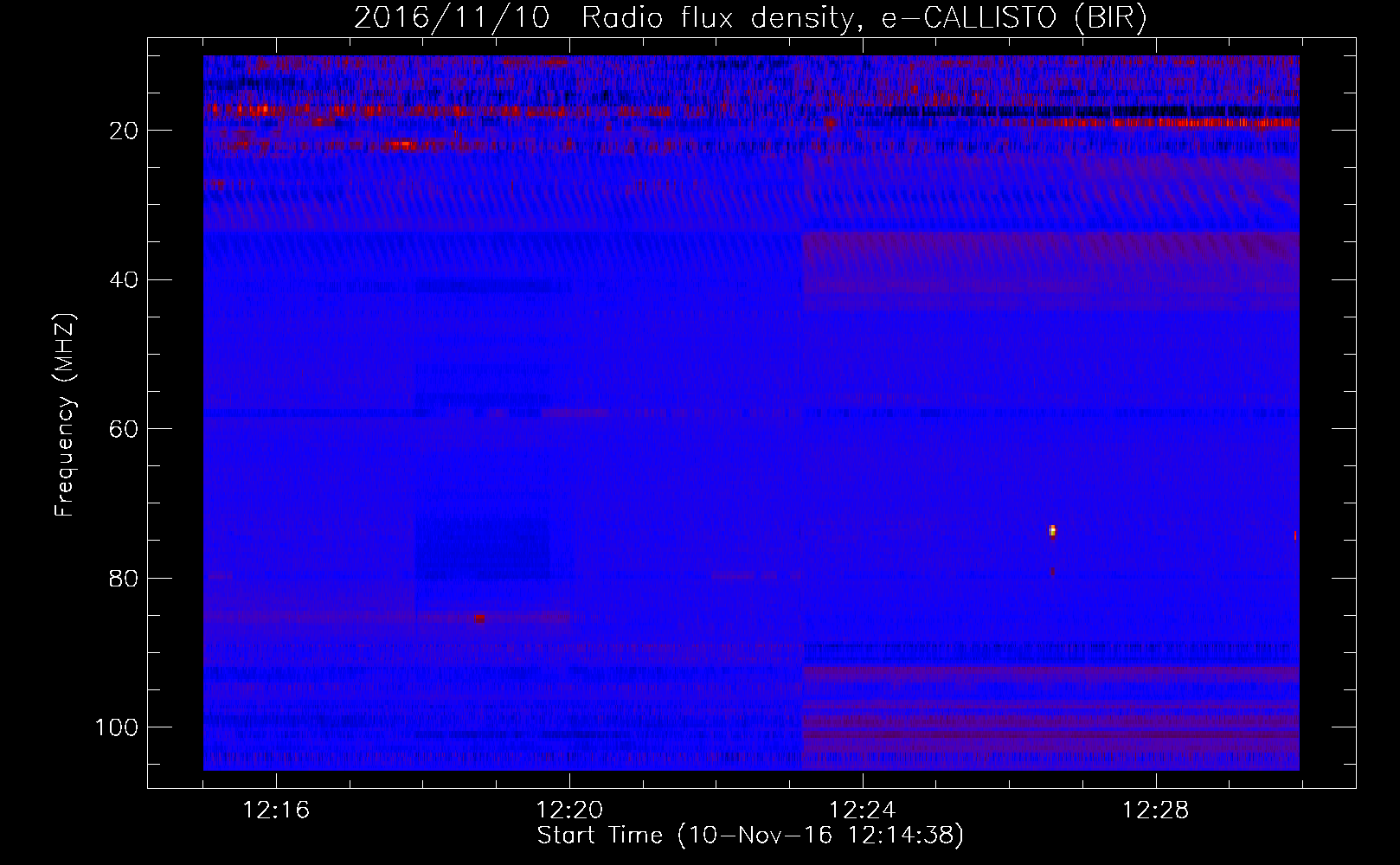
Task: Click the red spot near 85 MHz around 12:18
Action: tap(478, 618)
